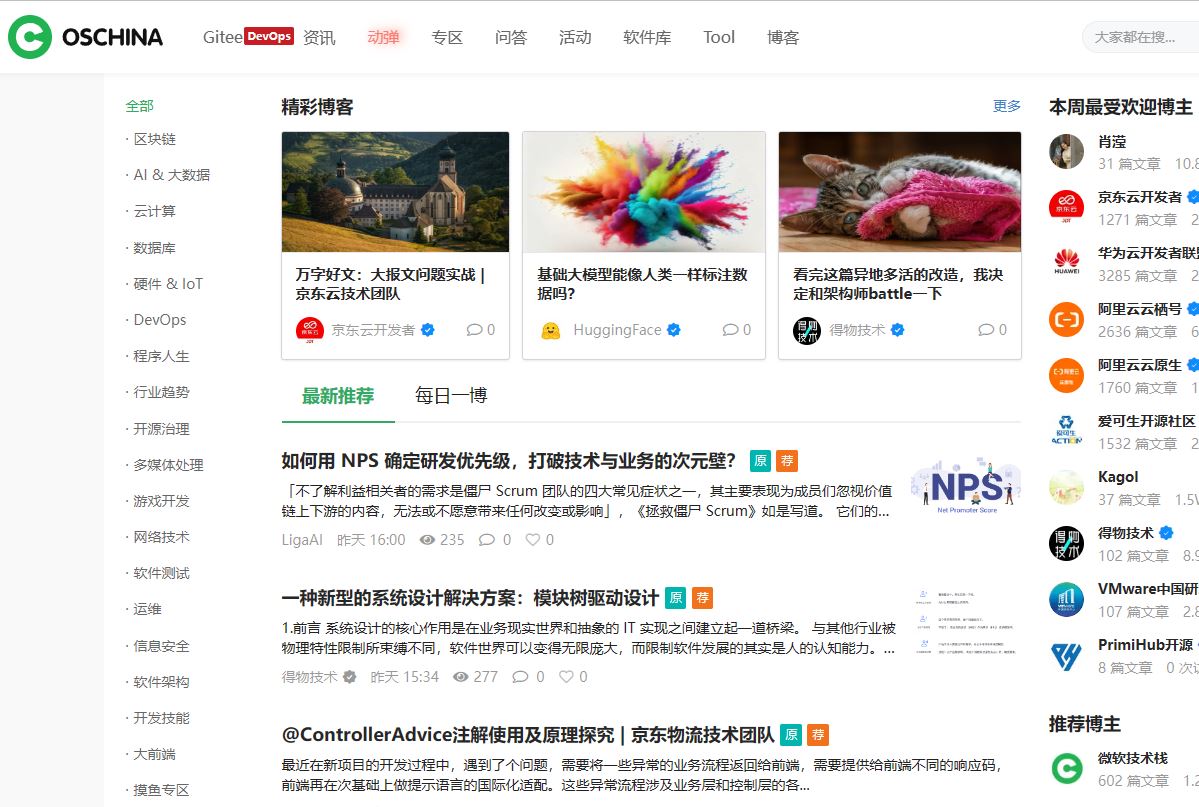
Task: Click the red DevOps badge
Action: pyautogui.click(x=269, y=36)
